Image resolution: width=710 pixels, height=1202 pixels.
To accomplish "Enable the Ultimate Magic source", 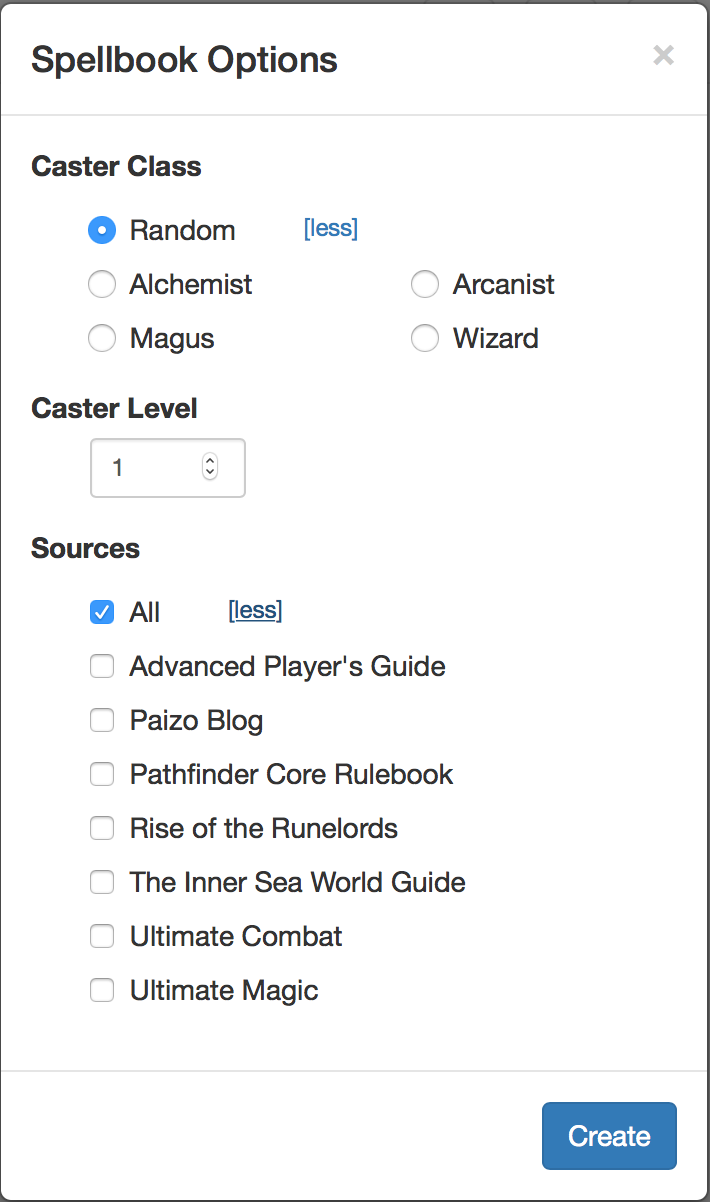I will coord(102,990).
